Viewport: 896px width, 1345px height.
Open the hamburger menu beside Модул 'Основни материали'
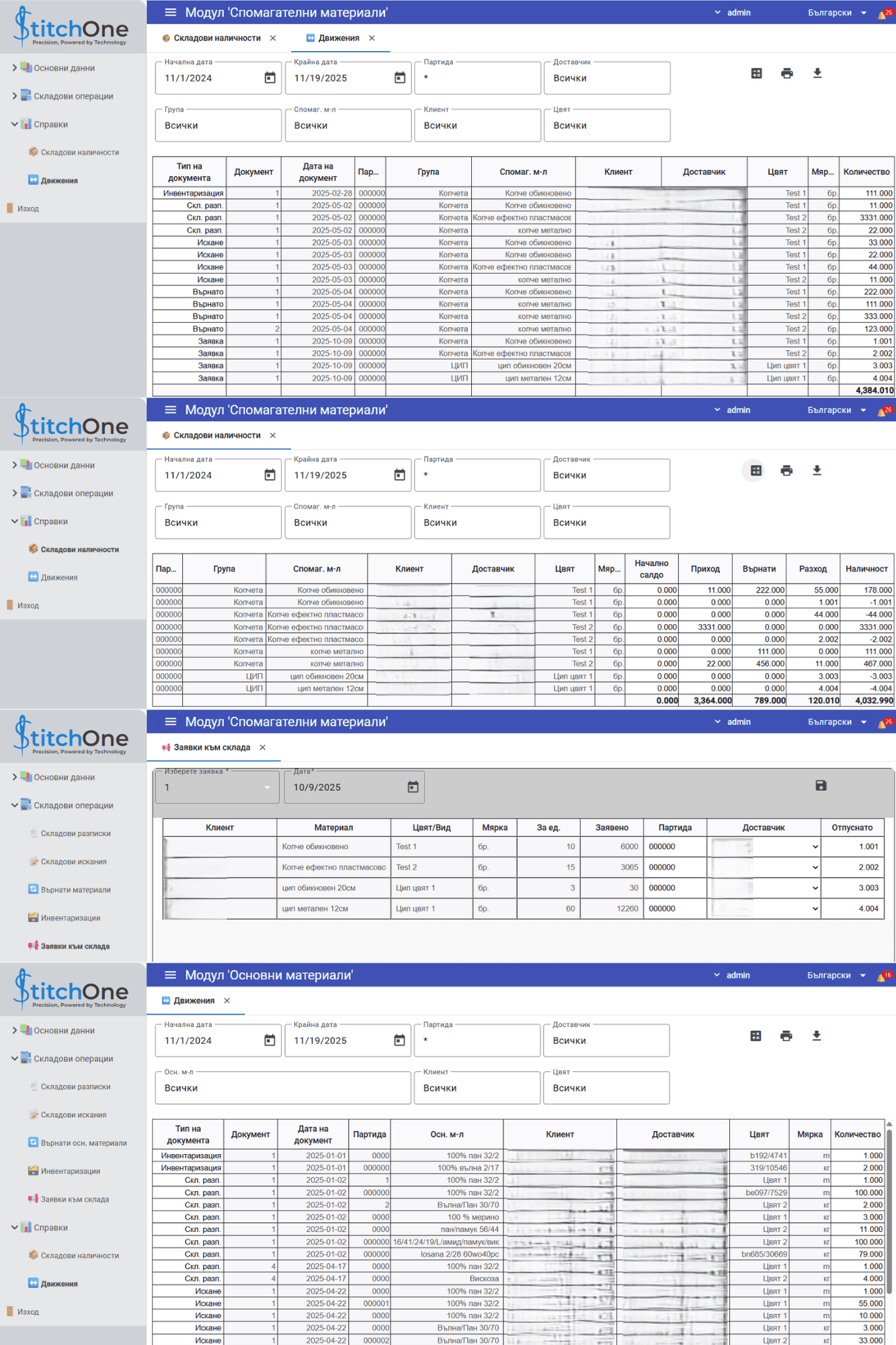tap(170, 975)
